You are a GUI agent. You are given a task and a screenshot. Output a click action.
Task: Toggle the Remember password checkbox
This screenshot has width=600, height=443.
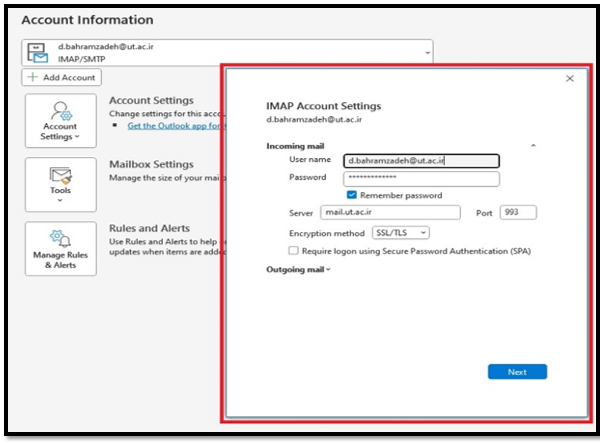[352, 195]
